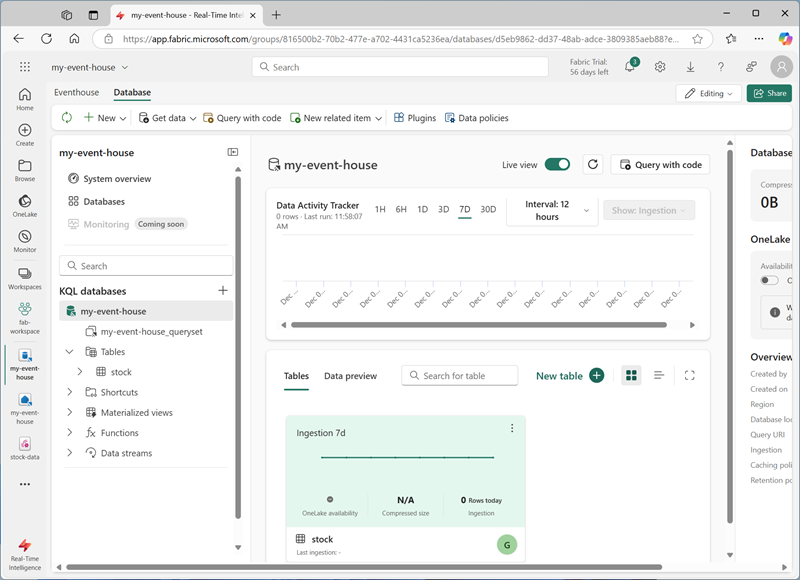Open Editing mode dropdown
The image size is (800, 580).
[708, 93]
